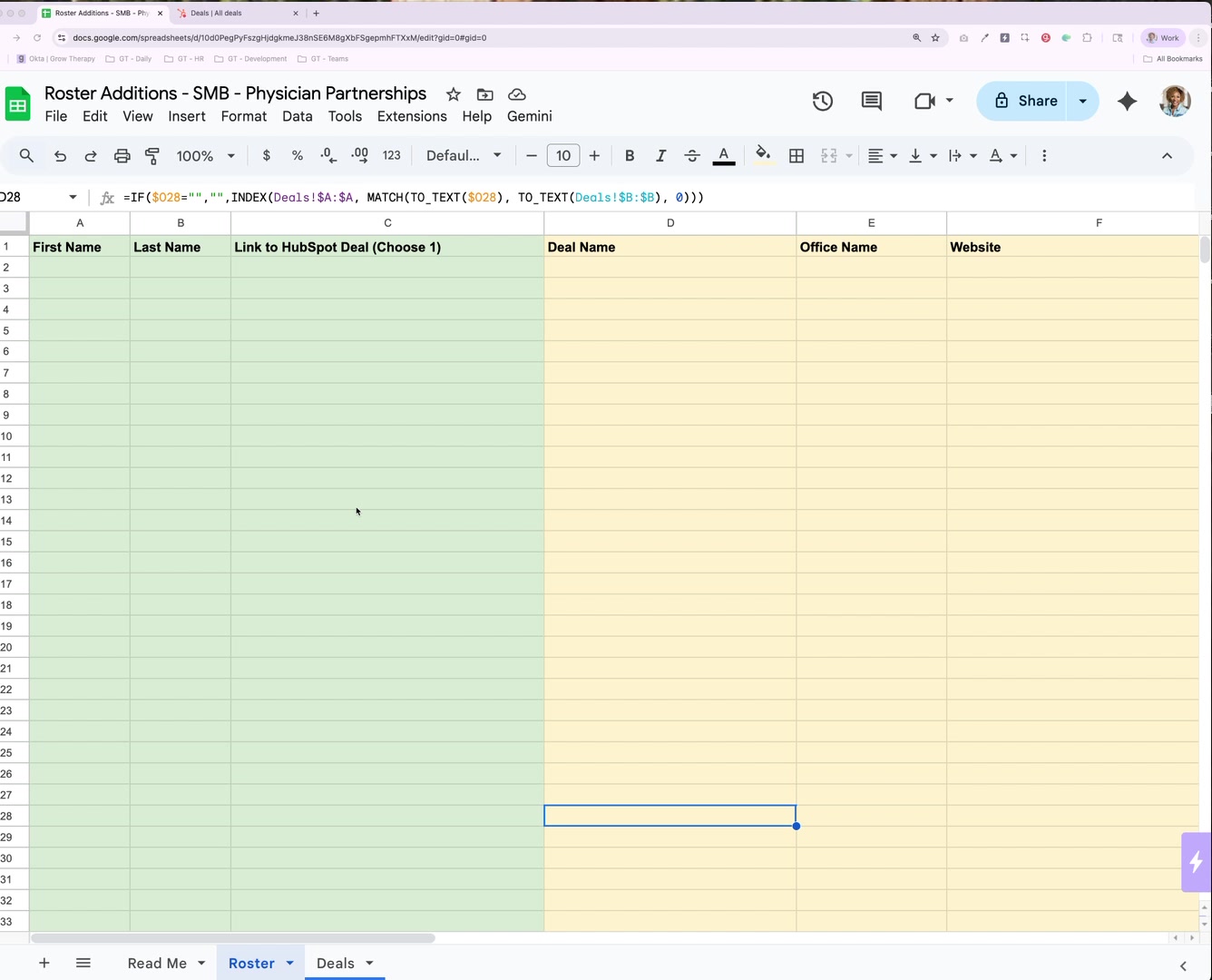Toggle italic formatting

point(660,156)
